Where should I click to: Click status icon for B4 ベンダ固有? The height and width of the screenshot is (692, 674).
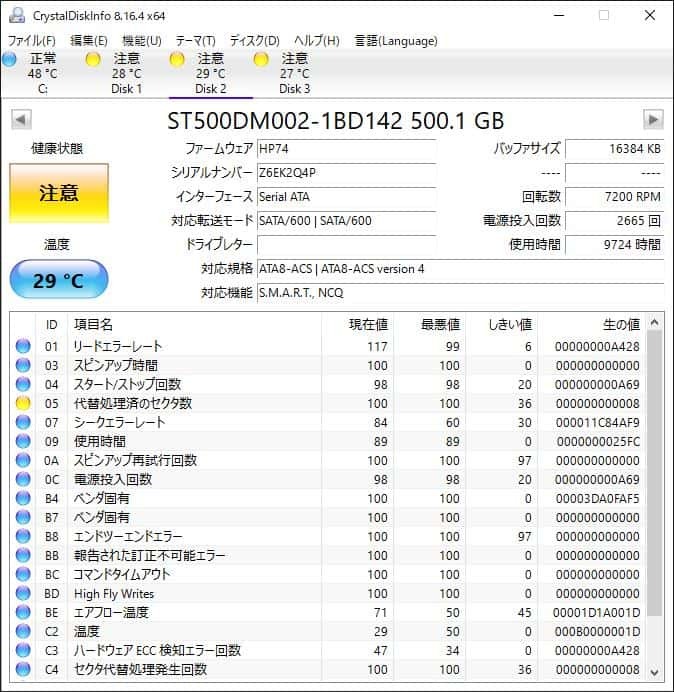(23, 498)
